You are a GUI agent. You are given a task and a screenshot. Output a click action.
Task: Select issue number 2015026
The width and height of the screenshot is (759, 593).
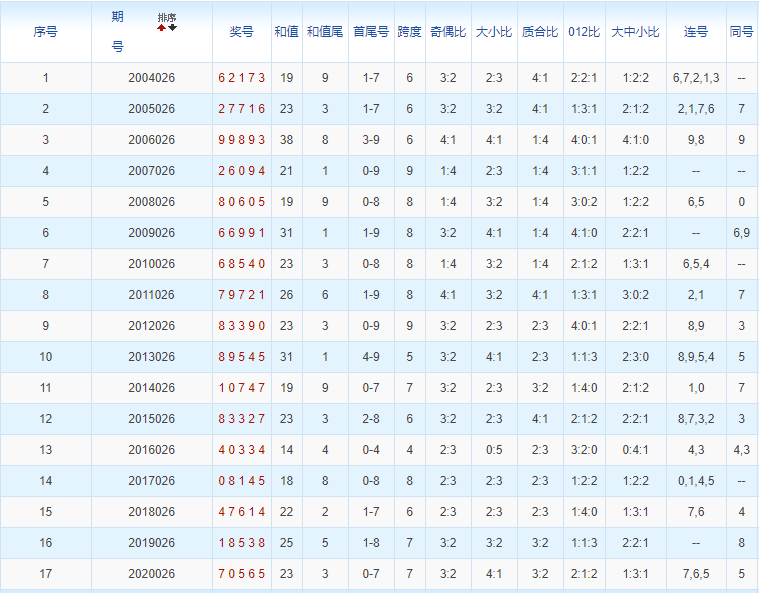[152, 419]
